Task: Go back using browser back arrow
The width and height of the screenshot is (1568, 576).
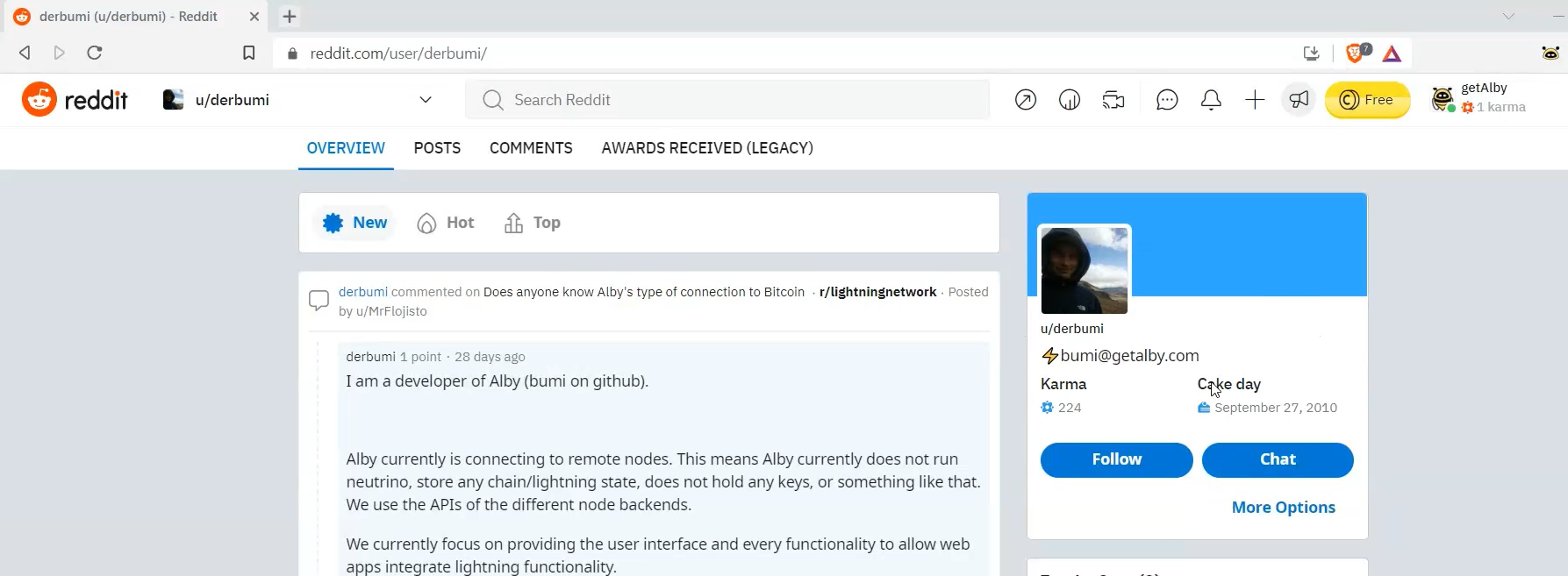Action: 25,53
